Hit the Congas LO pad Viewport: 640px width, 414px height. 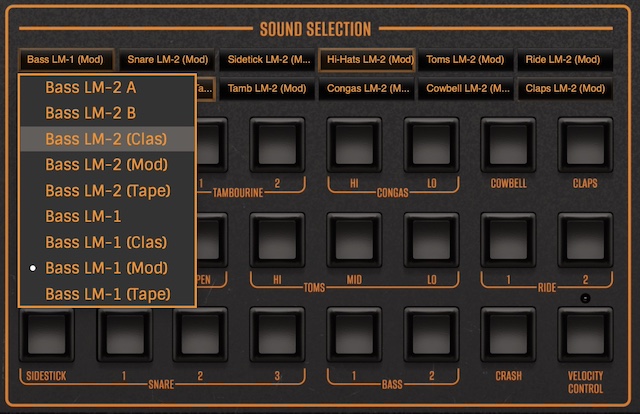click(431, 145)
